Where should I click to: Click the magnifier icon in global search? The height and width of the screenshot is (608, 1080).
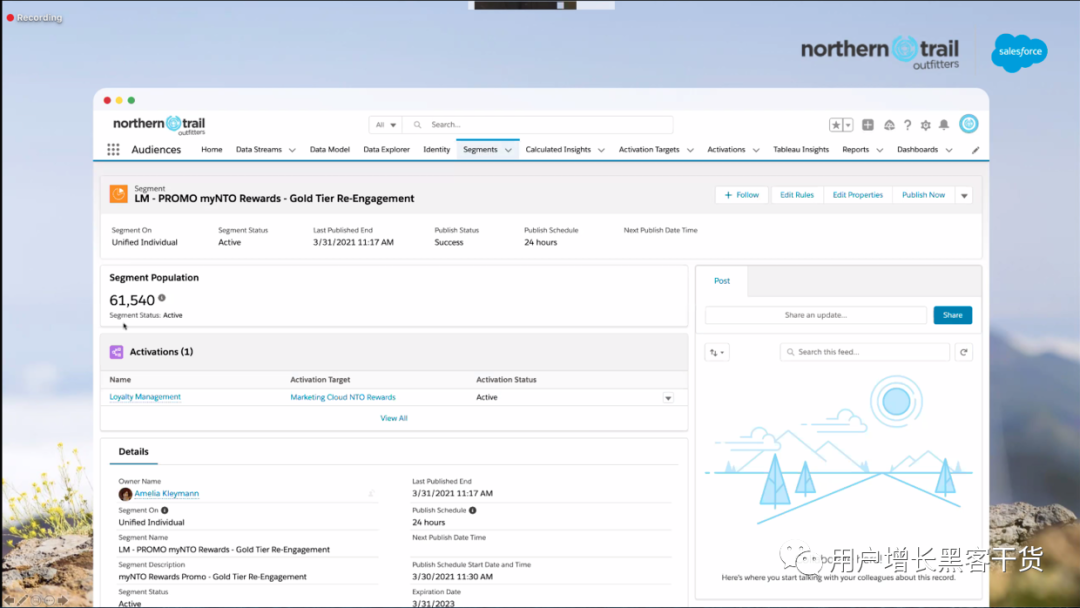pos(417,125)
